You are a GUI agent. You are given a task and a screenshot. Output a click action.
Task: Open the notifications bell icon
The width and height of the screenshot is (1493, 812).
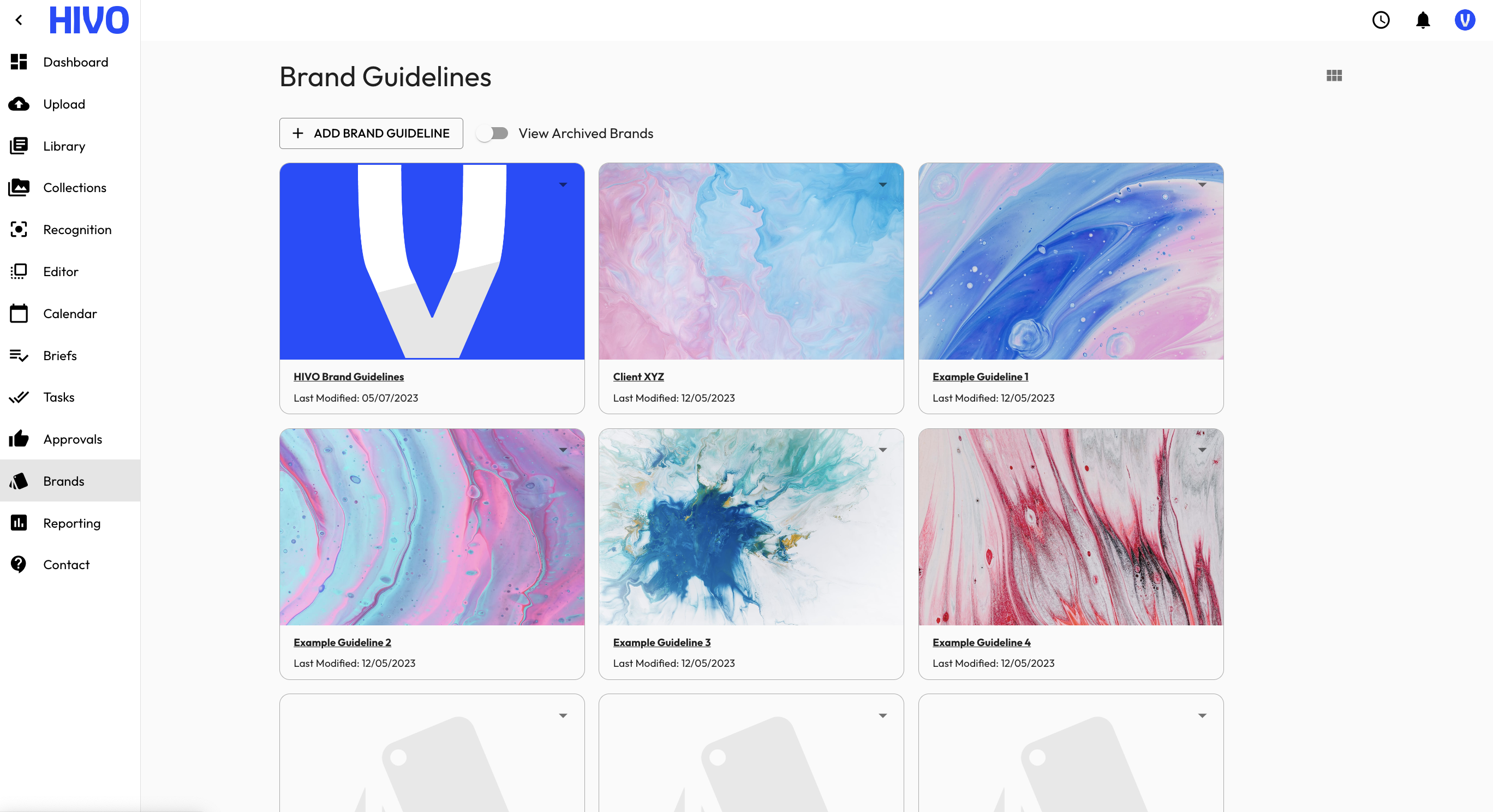(1422, 20)
